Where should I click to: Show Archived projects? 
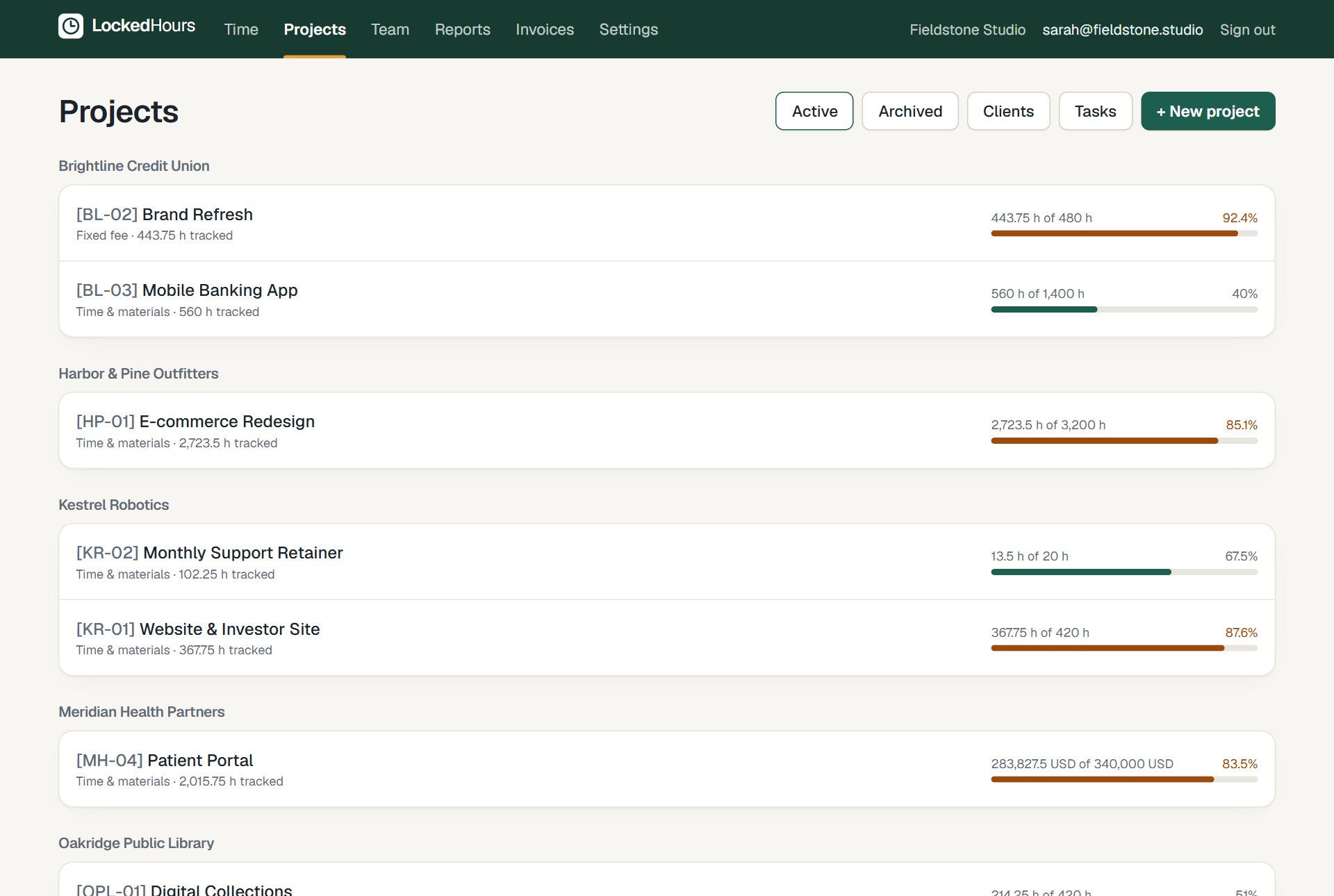pos(910,111)
